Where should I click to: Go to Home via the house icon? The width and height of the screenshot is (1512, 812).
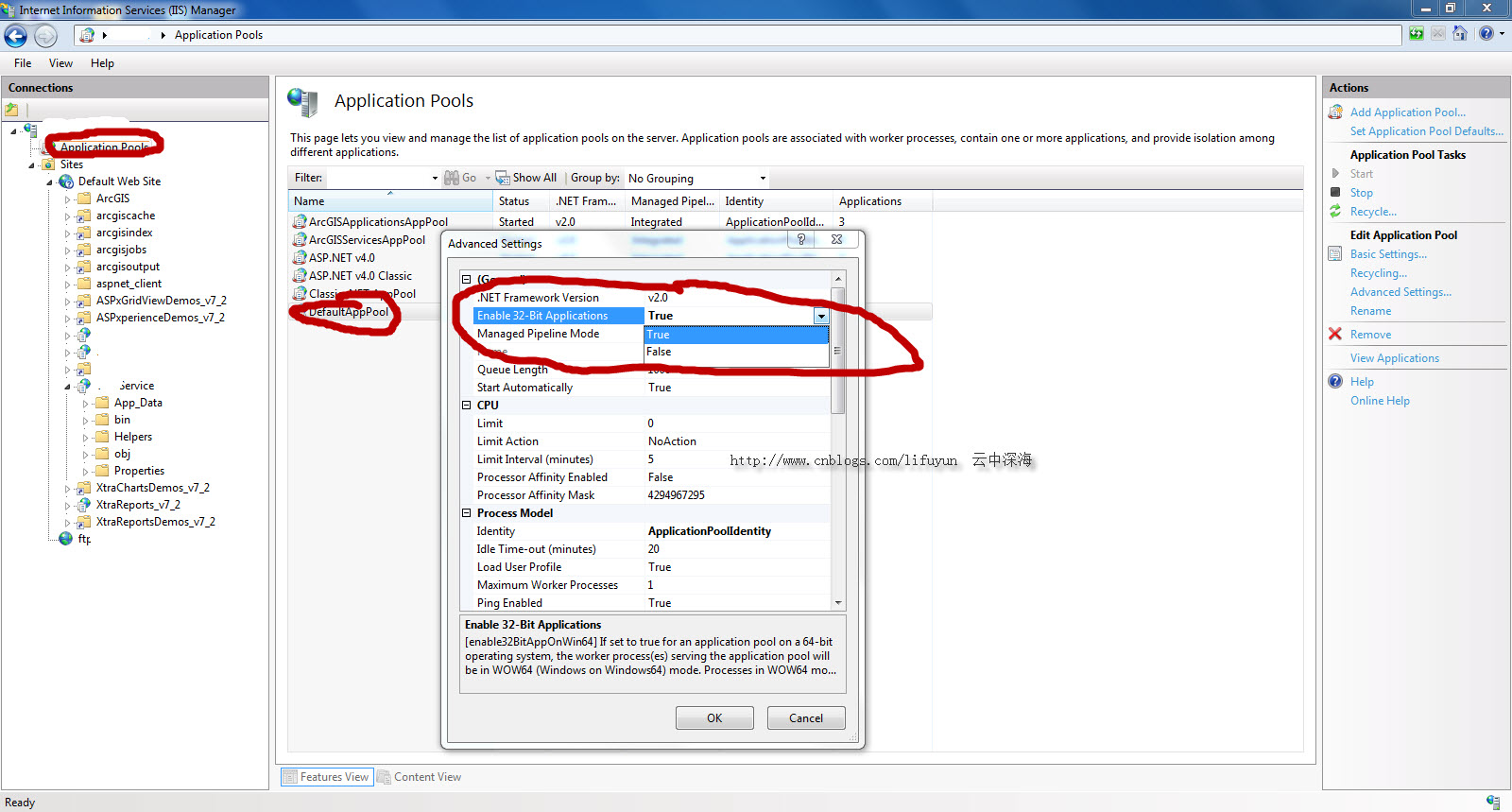point(1460,34)
